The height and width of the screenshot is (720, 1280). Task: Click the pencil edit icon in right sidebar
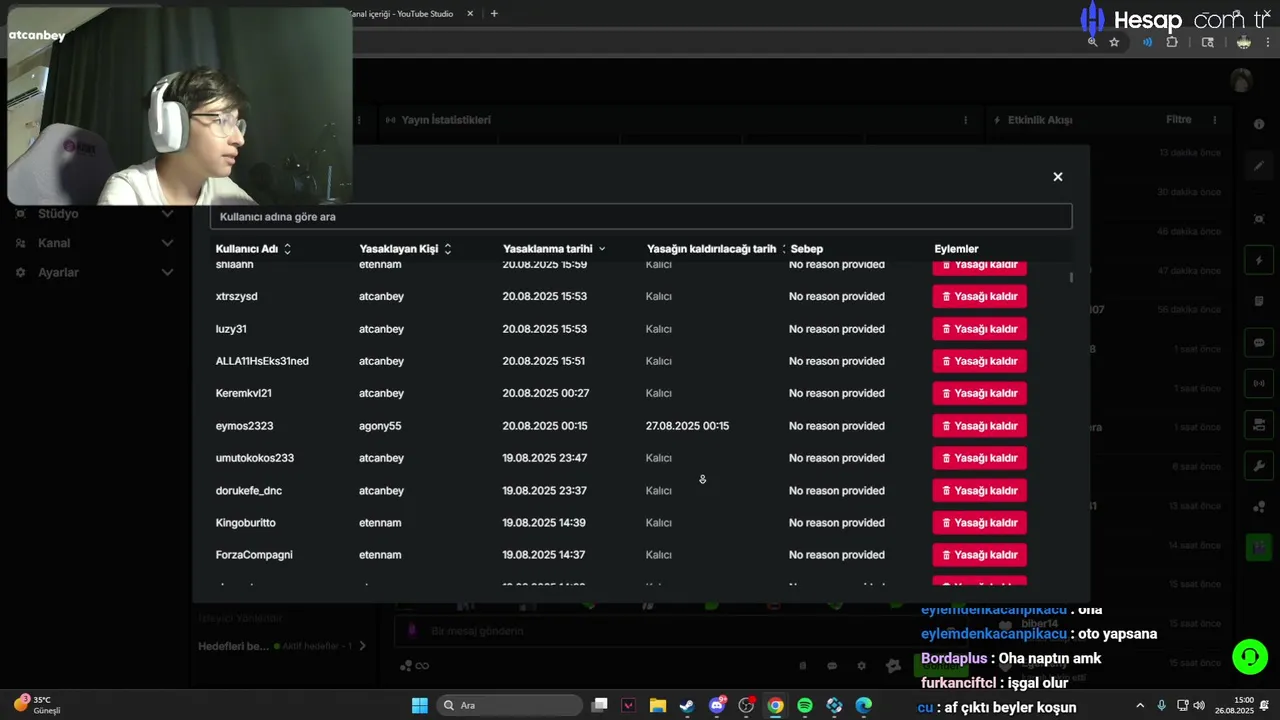point(1259,166)
